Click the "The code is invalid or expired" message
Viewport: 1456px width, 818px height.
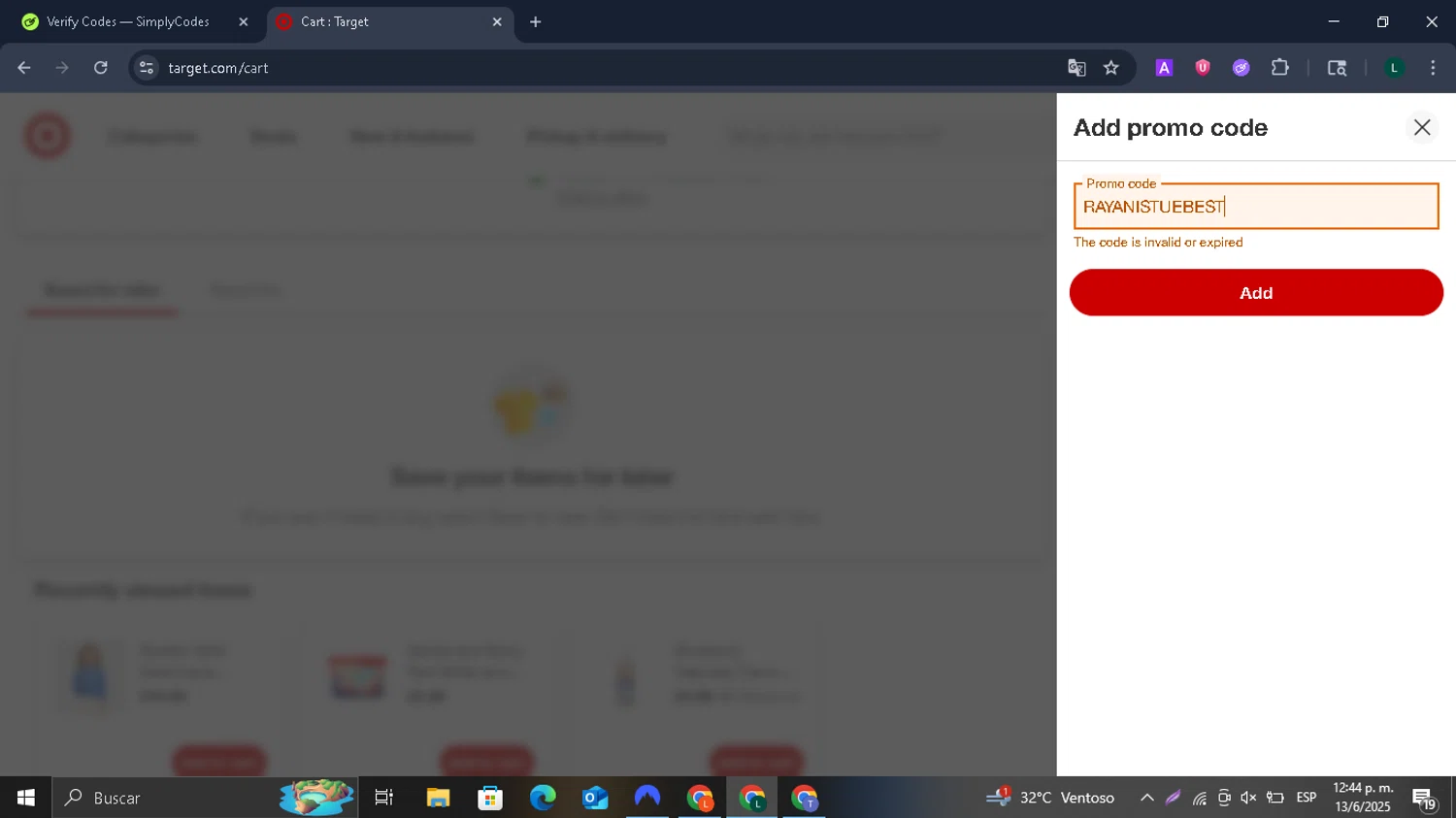coord(1158,243)
